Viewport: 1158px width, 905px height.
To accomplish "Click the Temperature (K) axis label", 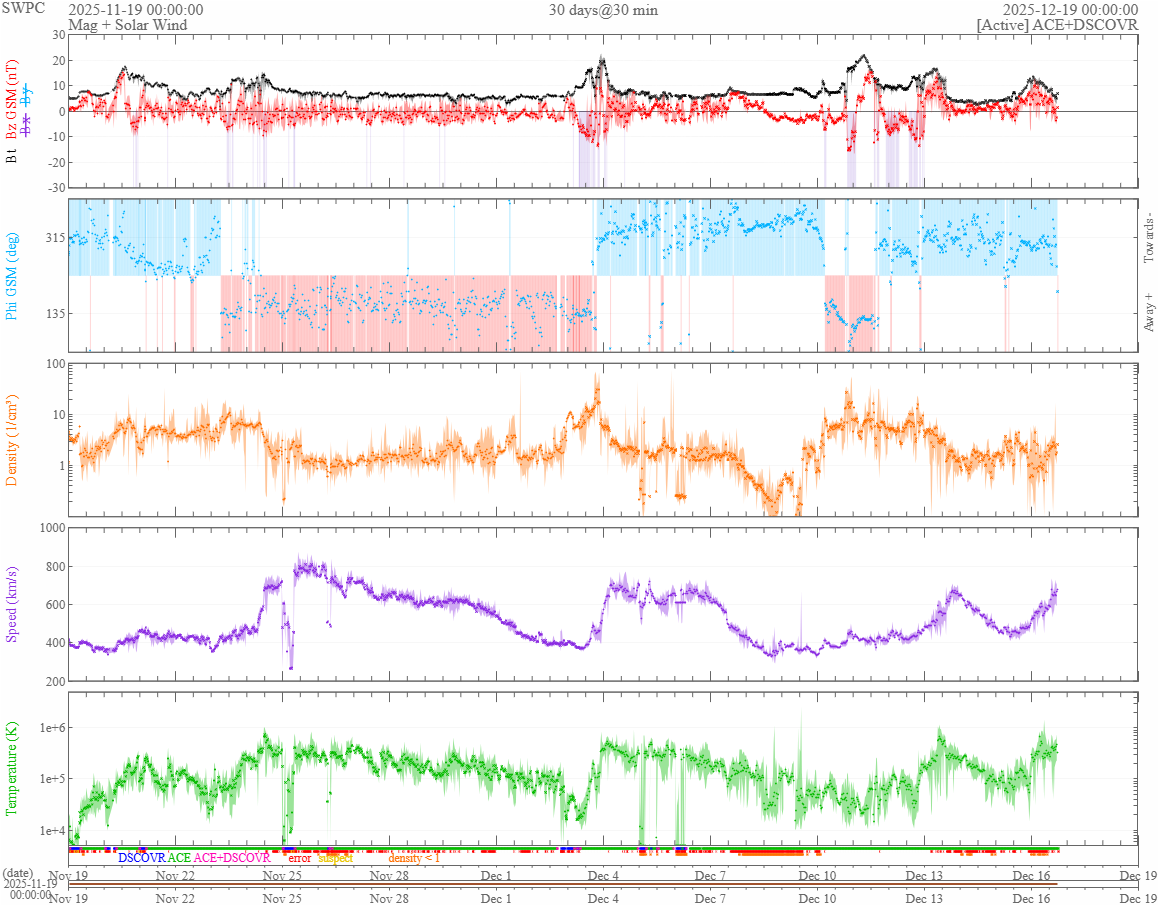I will pos(12,768).
